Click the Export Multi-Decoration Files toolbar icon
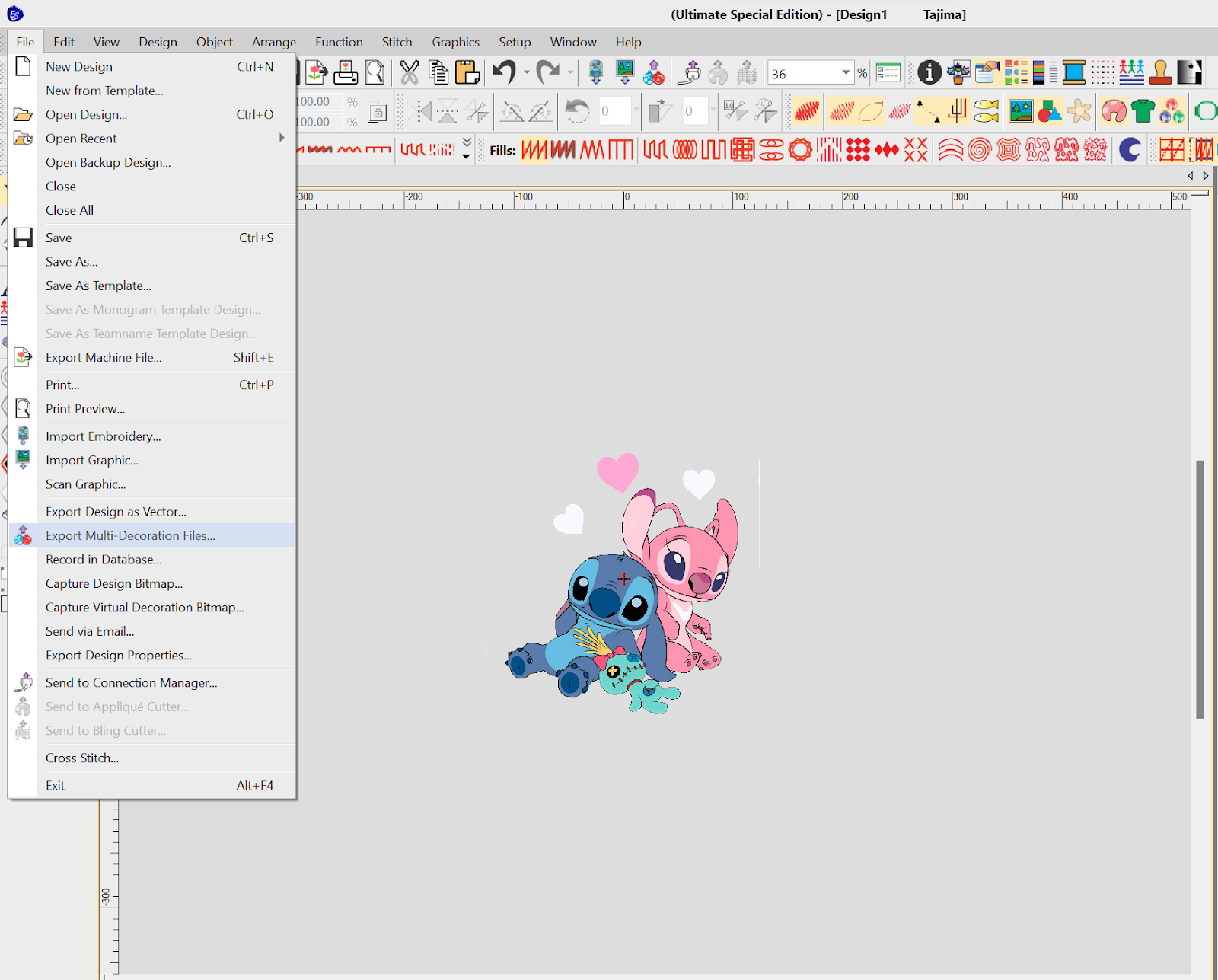This screenshot has height=980, width=1218. [654, 73]
